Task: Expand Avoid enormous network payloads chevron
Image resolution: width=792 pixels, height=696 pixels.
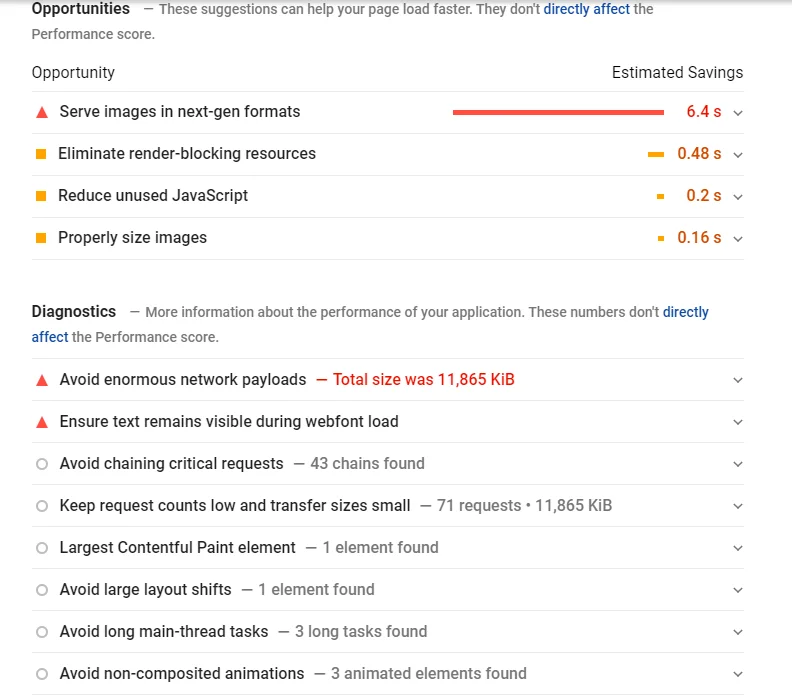Action: tap(738, 380)
